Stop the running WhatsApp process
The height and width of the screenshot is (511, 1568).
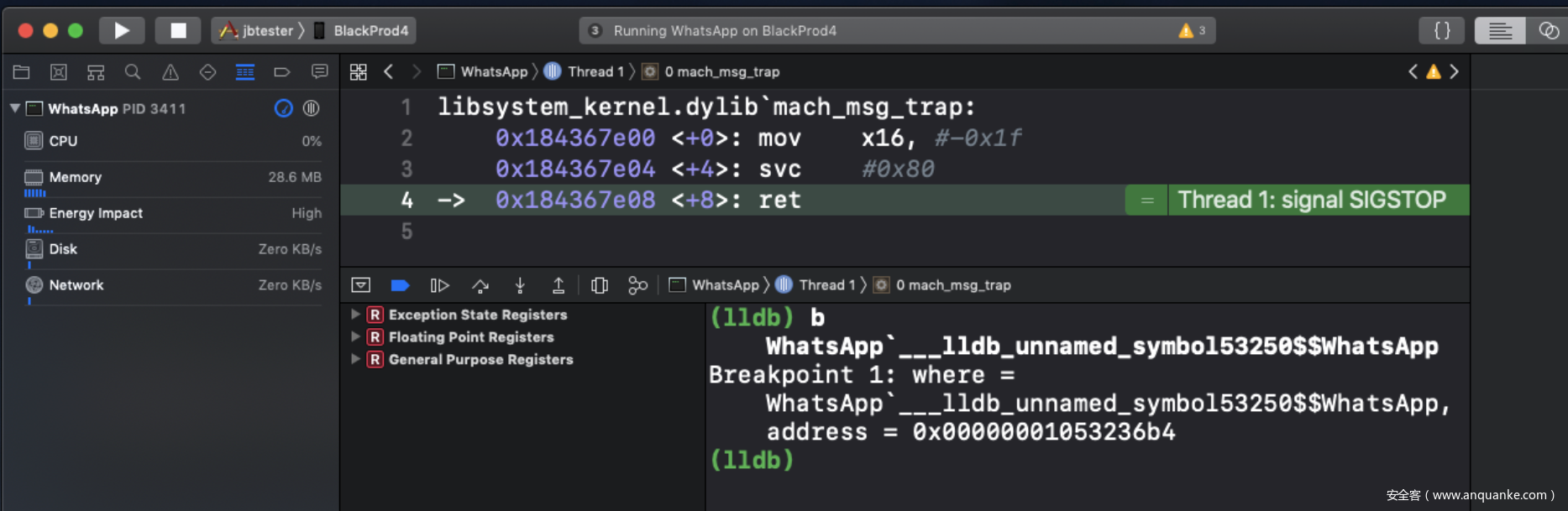[x=178, y=31]
